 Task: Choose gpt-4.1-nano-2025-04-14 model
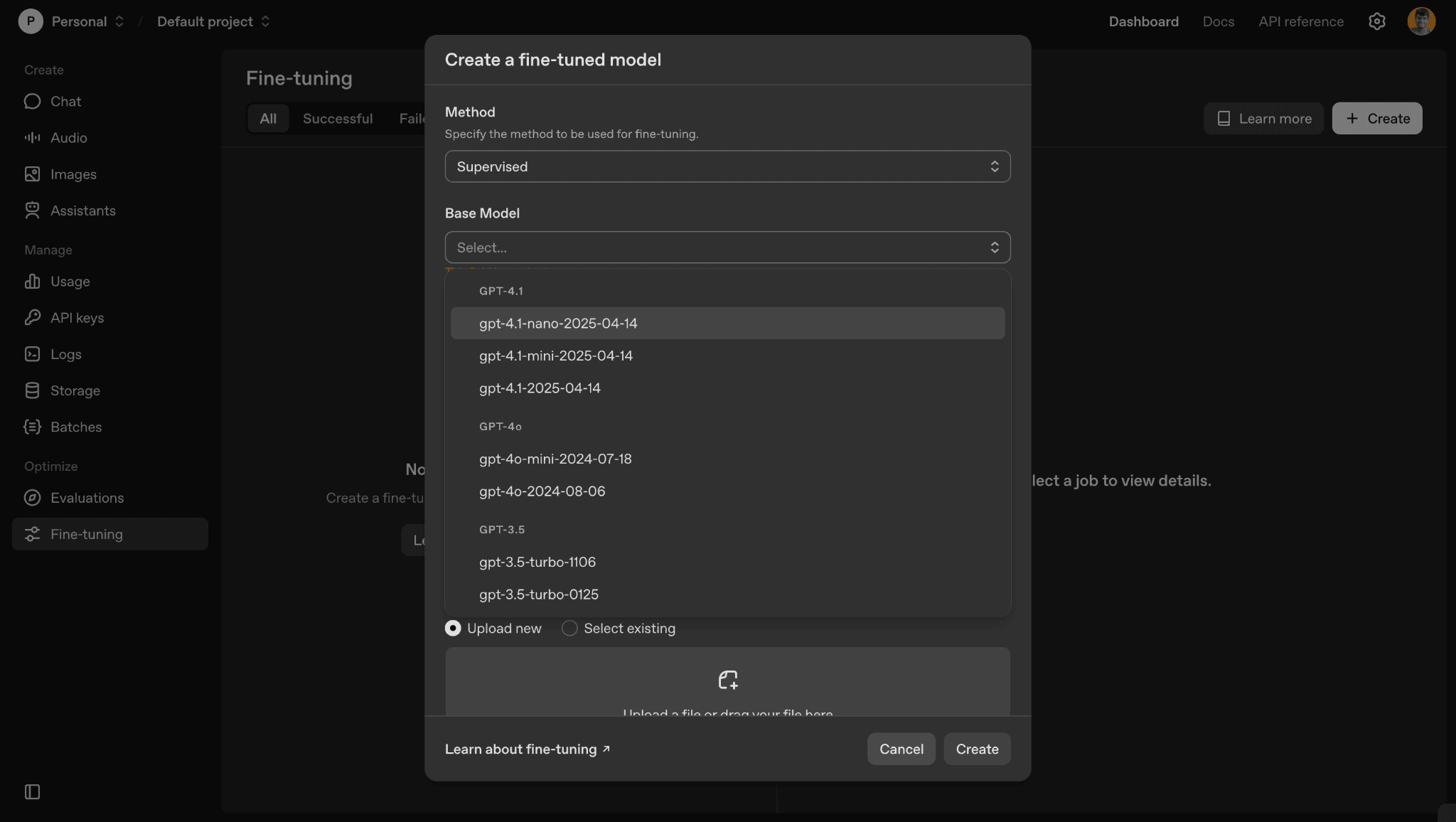(727, 324)
